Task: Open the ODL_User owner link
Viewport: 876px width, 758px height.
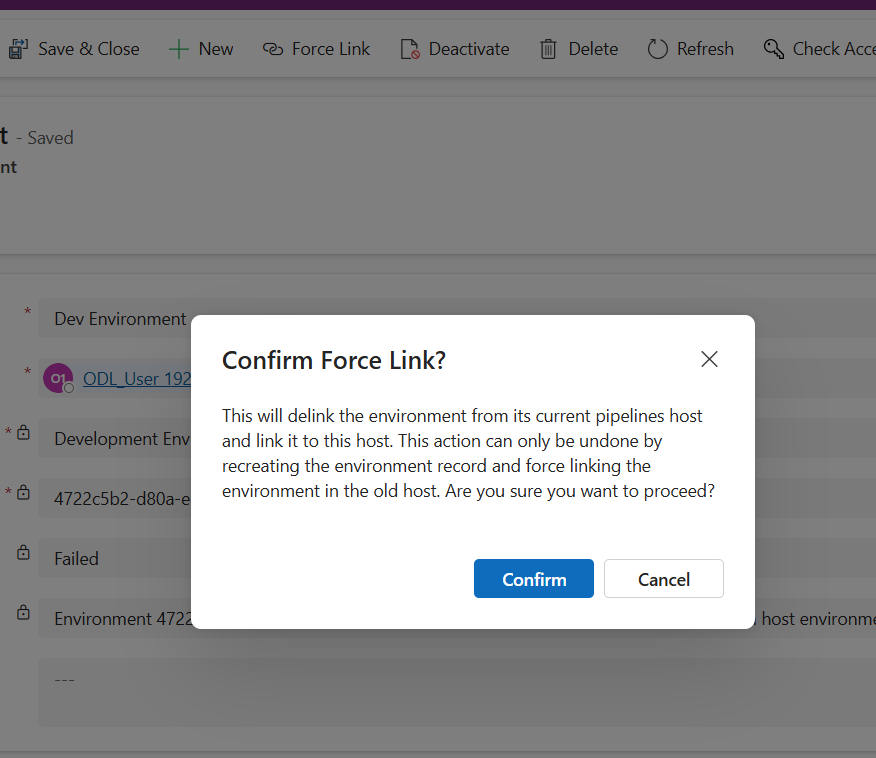Action: click(136, 379)
